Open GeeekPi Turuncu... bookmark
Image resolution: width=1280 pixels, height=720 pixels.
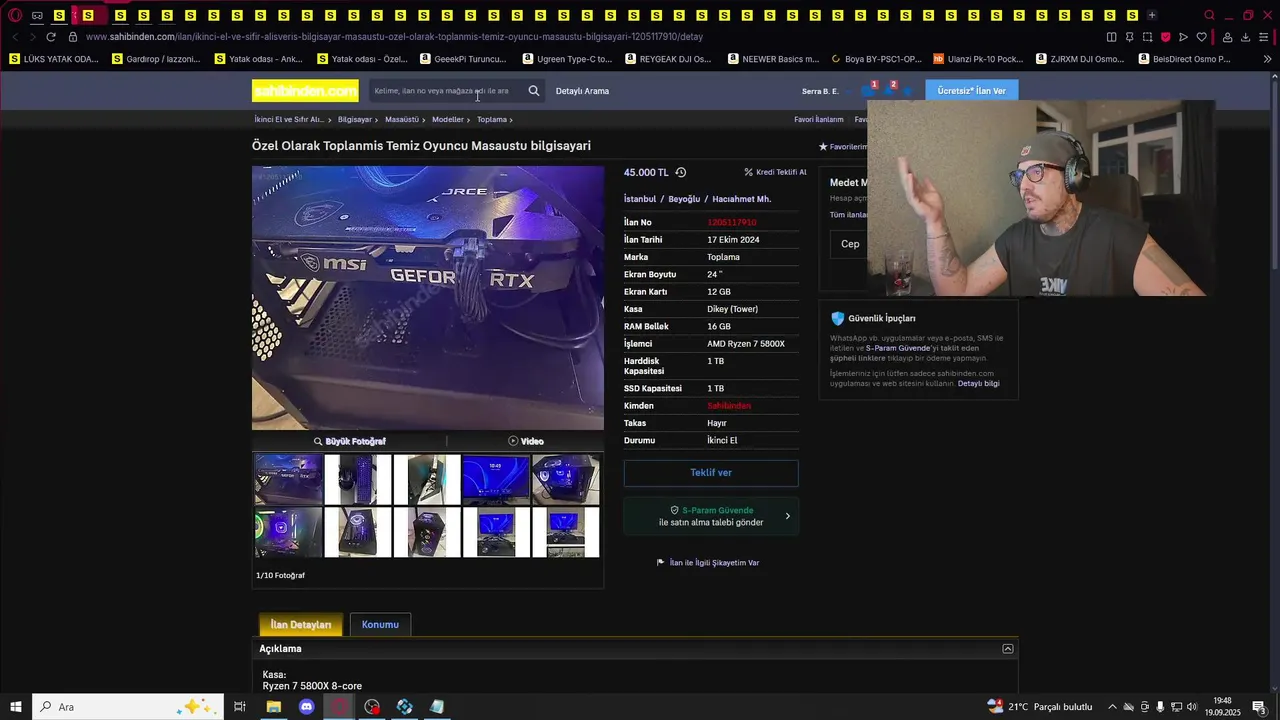point(463,59)
